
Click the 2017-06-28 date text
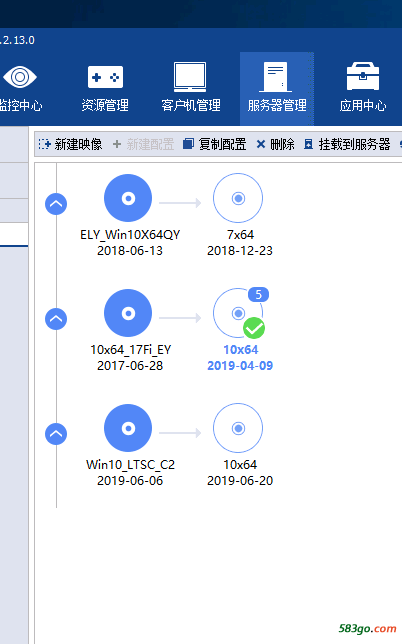(x=130, y=366)
